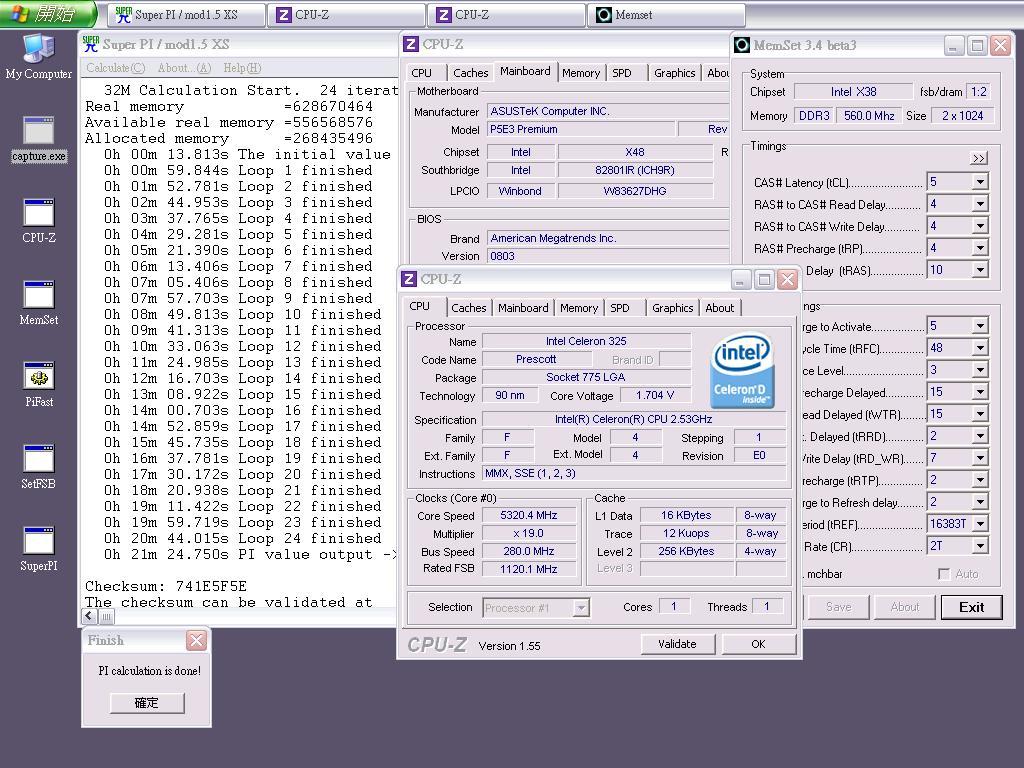Expand Command Rate (CR) dropdown
This screenshot has height=768, width=1024.
coord(980,546)
